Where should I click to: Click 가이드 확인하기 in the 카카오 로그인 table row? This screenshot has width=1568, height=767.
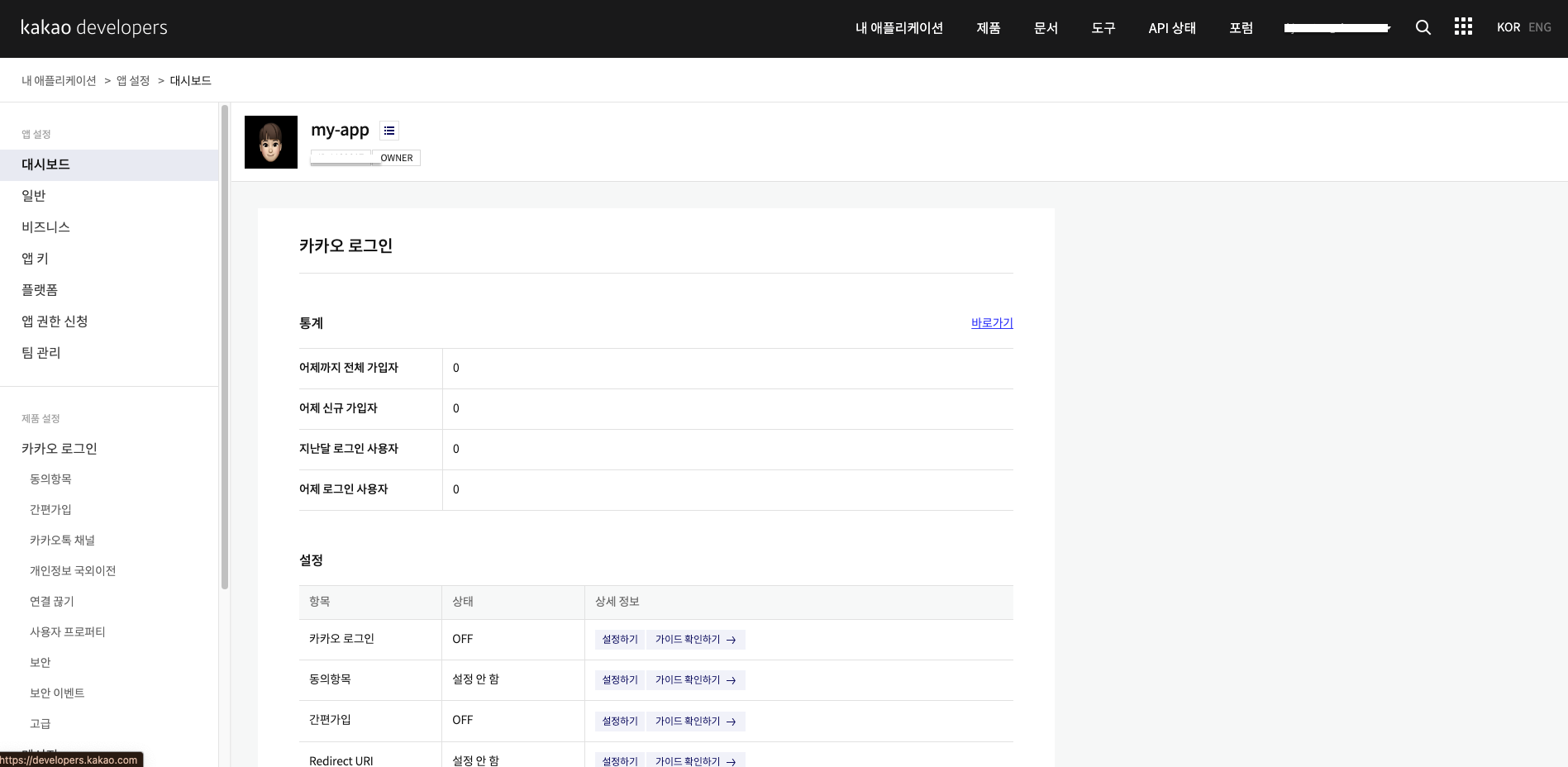[696, 640]
